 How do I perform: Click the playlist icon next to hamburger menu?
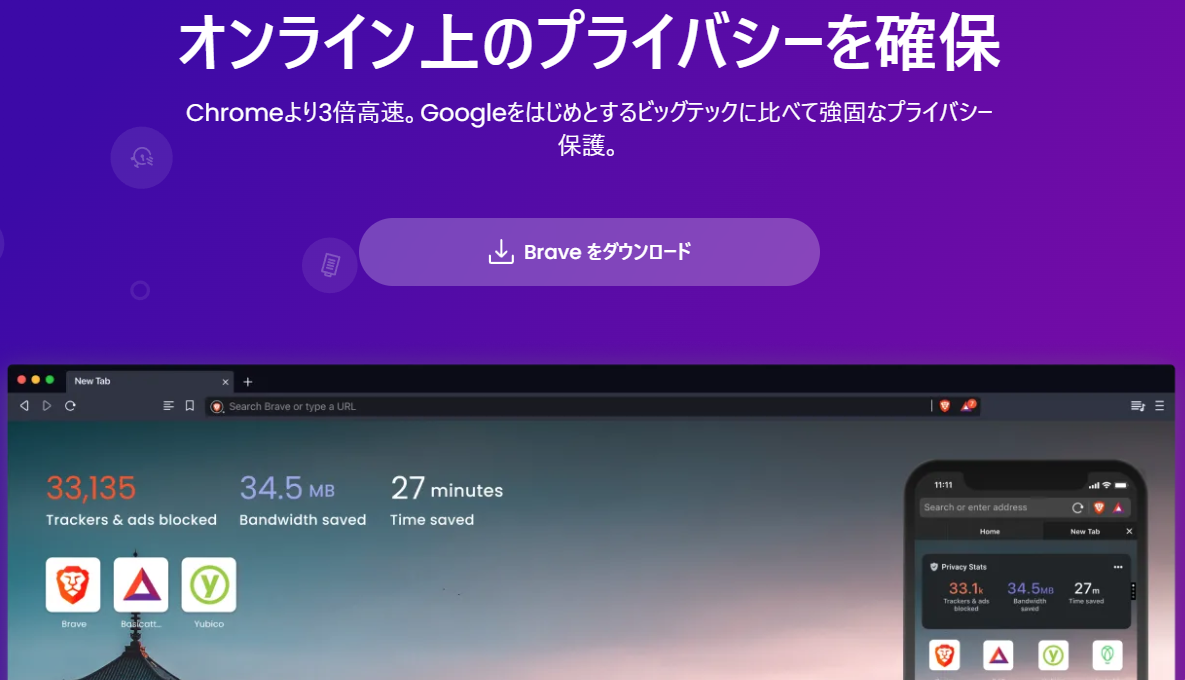tap(1137, 406)
